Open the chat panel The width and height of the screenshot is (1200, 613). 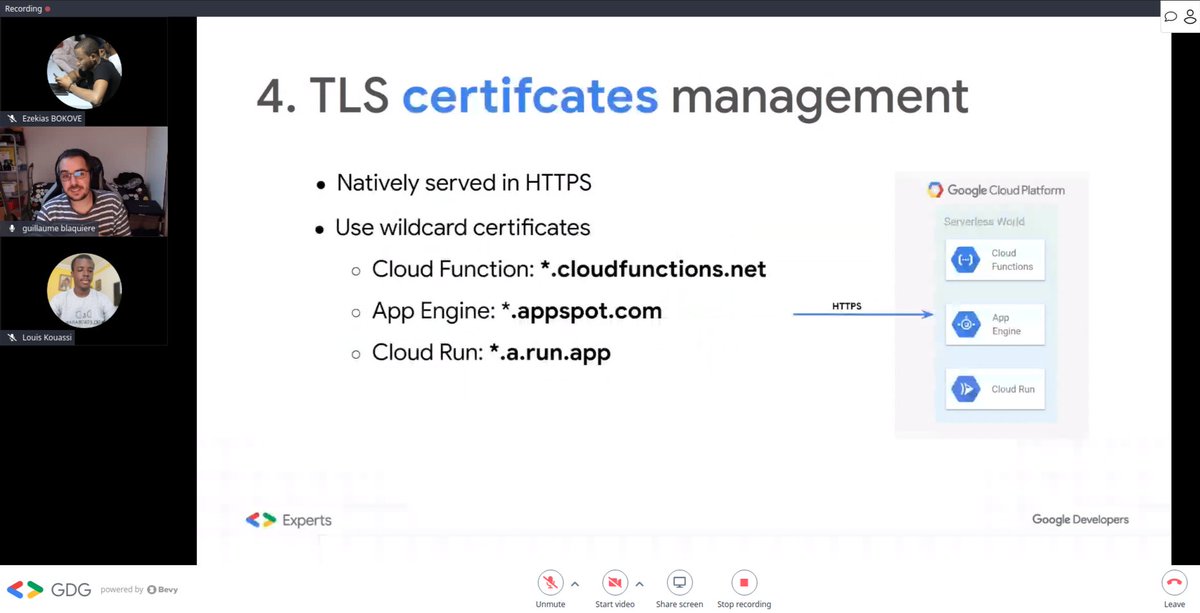point(1170,16)
